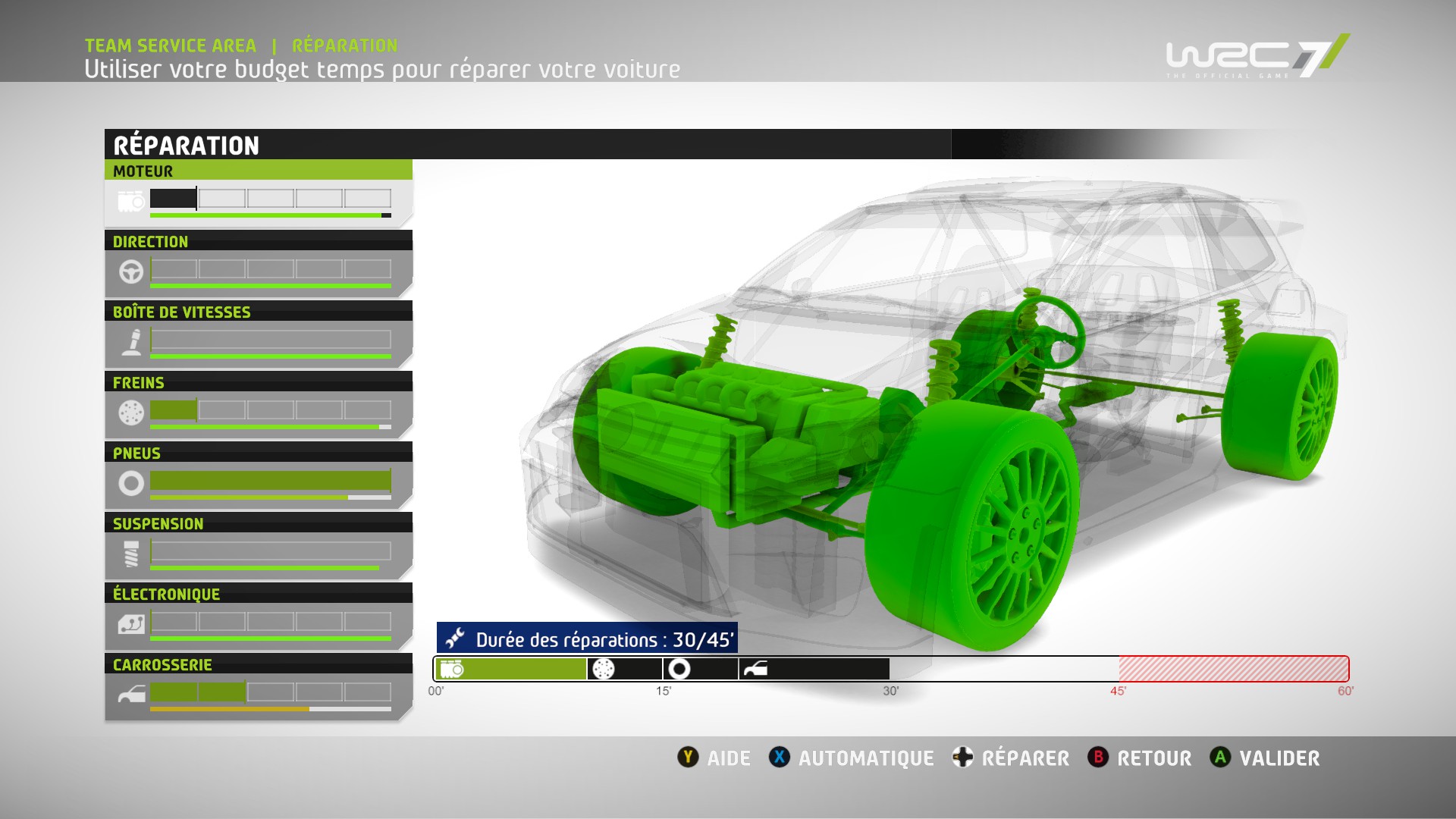Choose Automatique repair
The image size is (1456, 819).
point(866,758)
